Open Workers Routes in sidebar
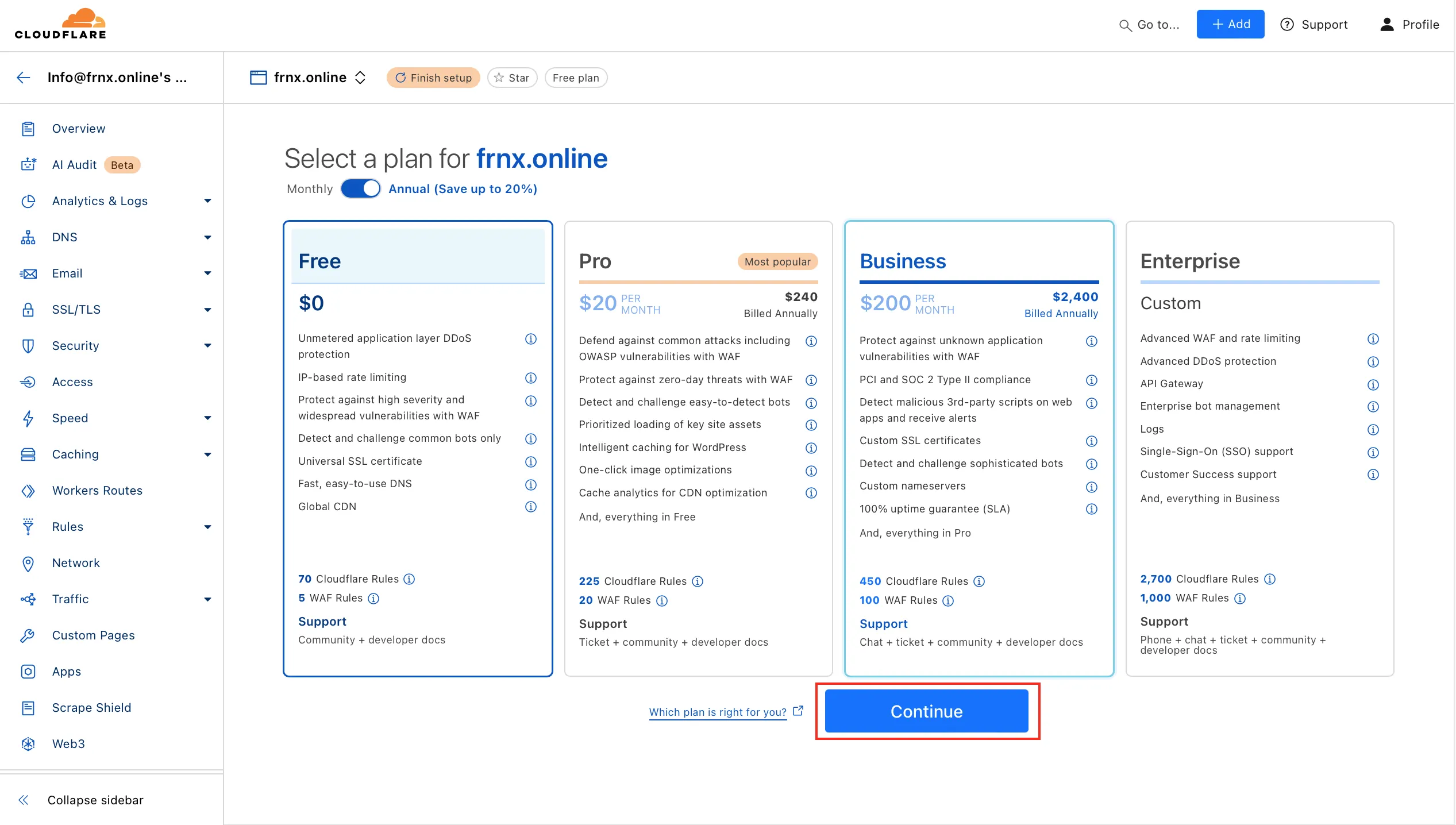1456x825 pixels. tap(97, 491)
